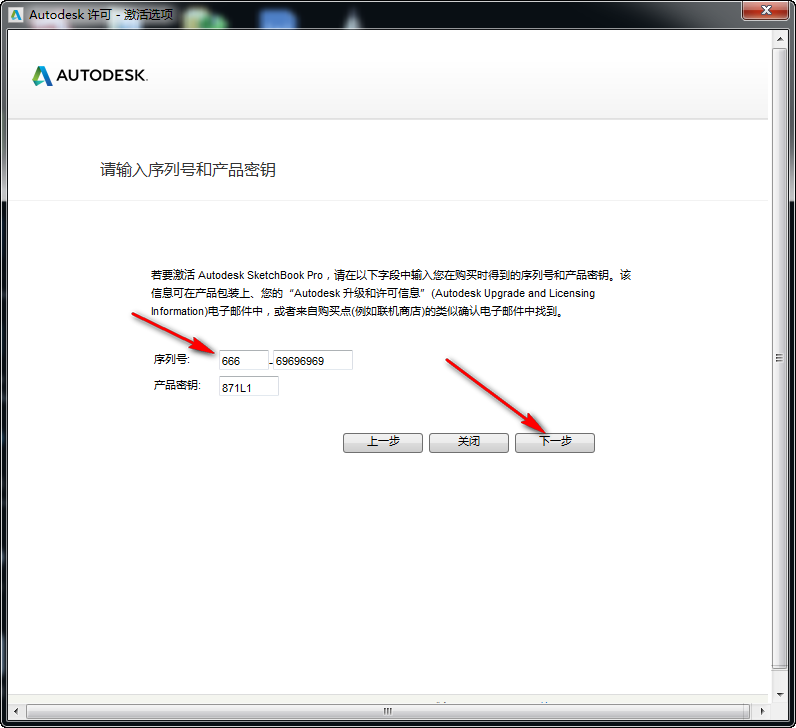Click the vertical scrollbar down arrow
This screenshot has height=728, width=796.
pos(780,695)
